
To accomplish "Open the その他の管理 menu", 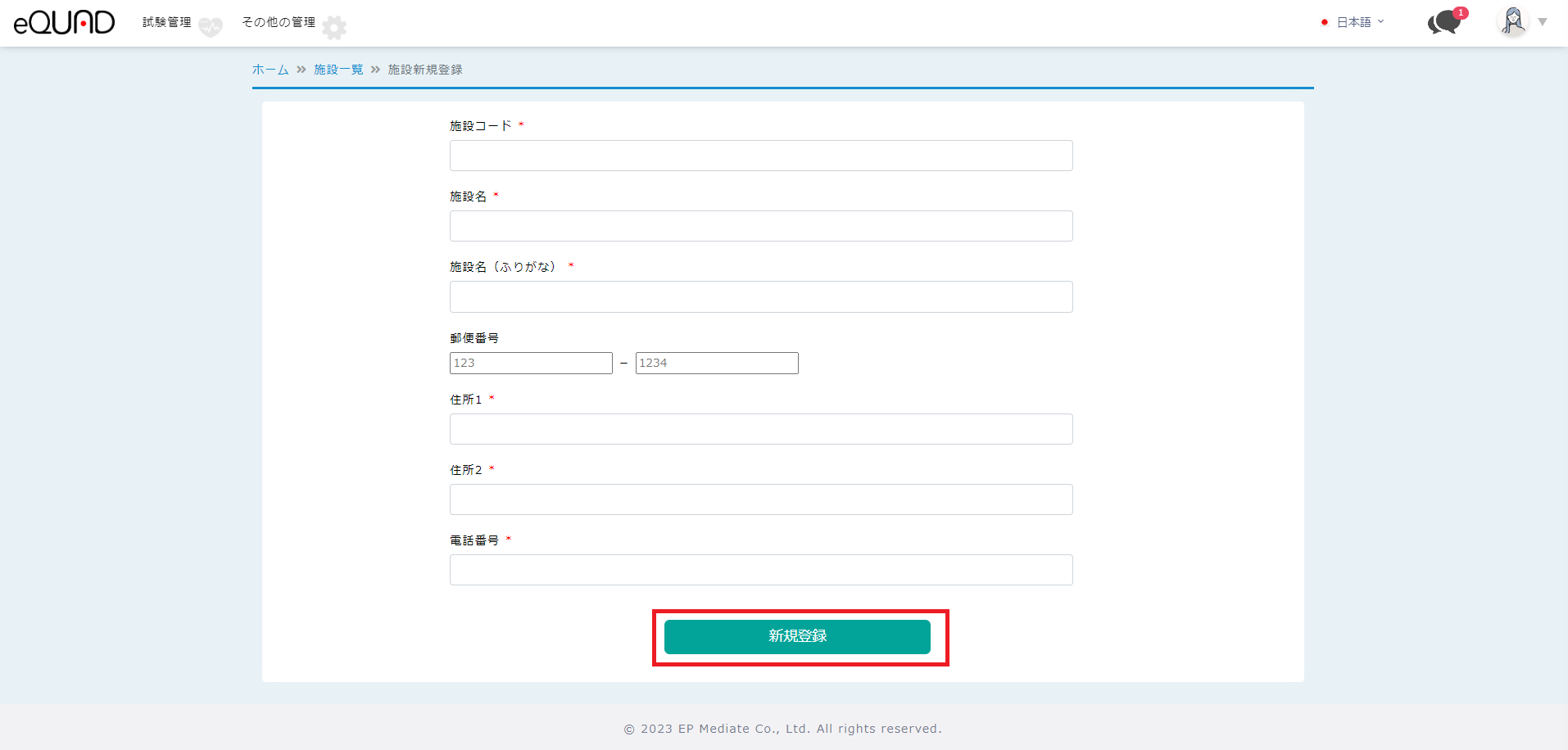I will (x=279, y=22).
